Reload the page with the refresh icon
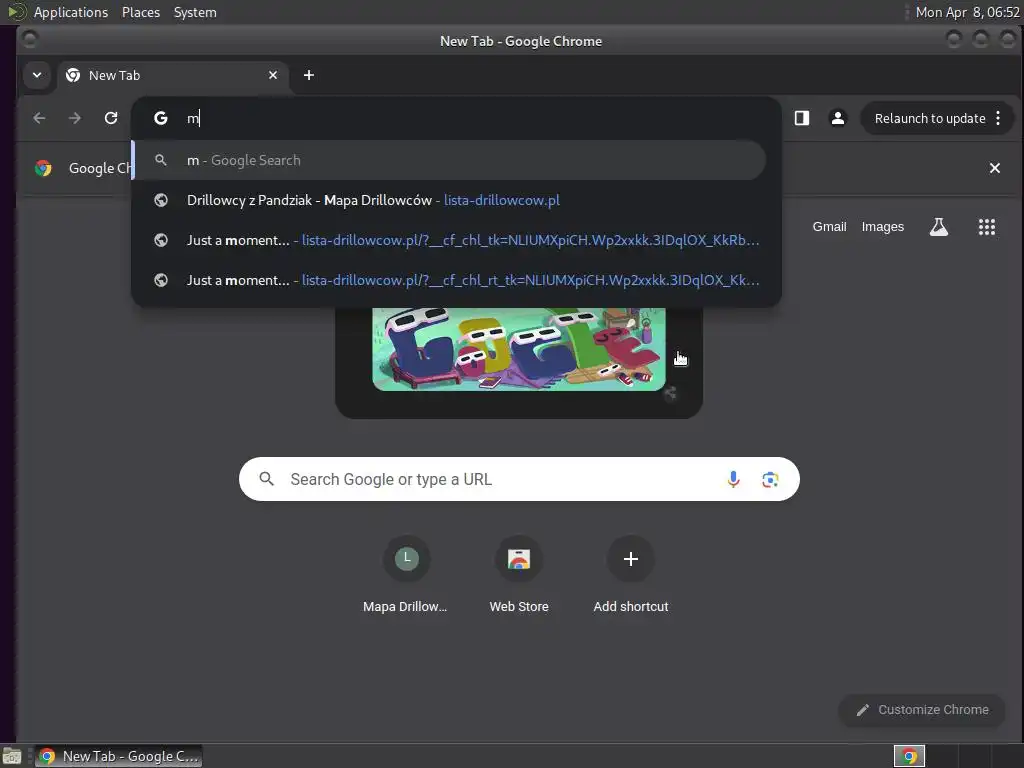The width and height of the screenshot is (1024, 768). pyautogui.click(x=111, y=118)
